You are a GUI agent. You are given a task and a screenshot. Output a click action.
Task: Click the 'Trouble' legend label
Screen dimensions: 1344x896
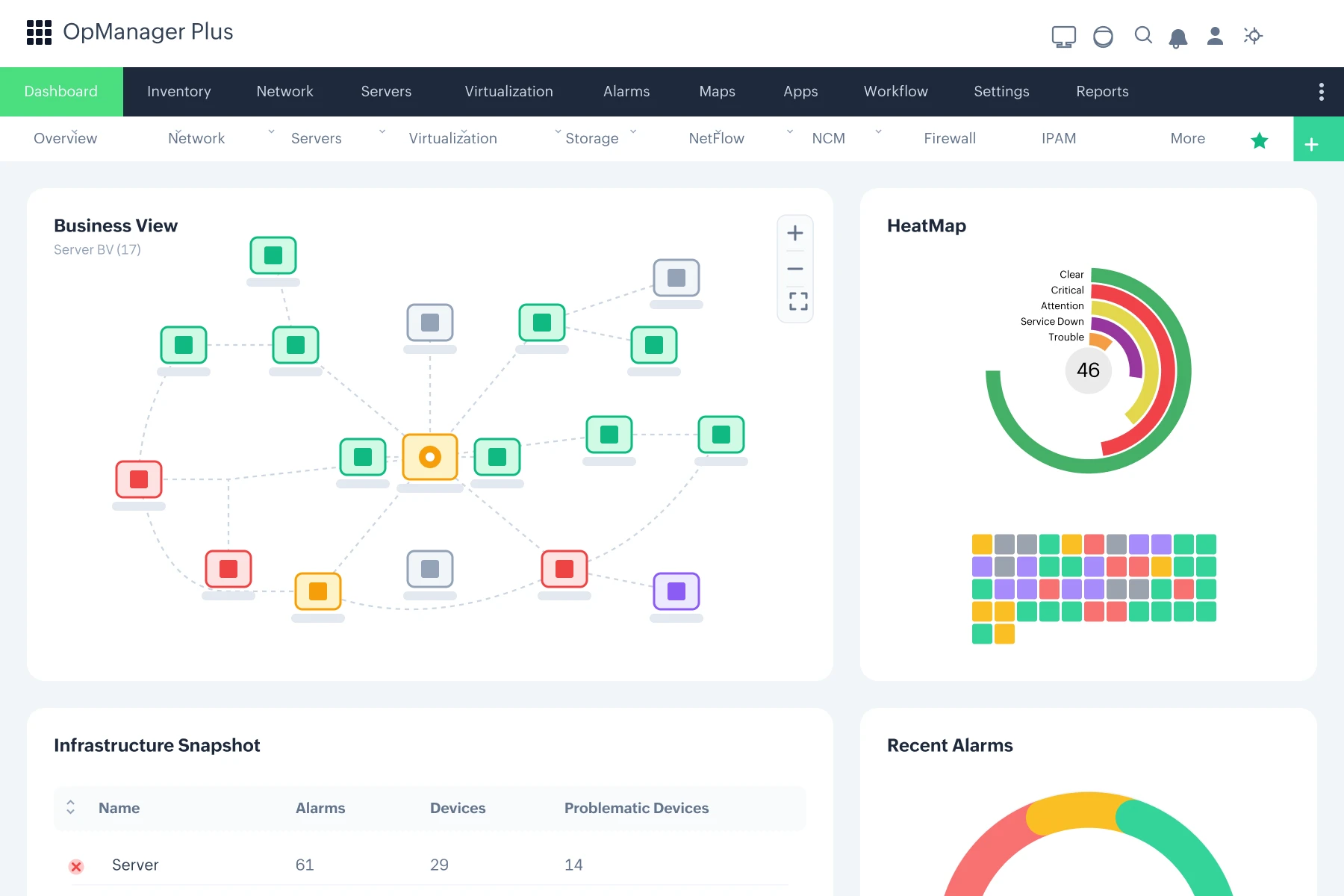[x=1065, y=337]
